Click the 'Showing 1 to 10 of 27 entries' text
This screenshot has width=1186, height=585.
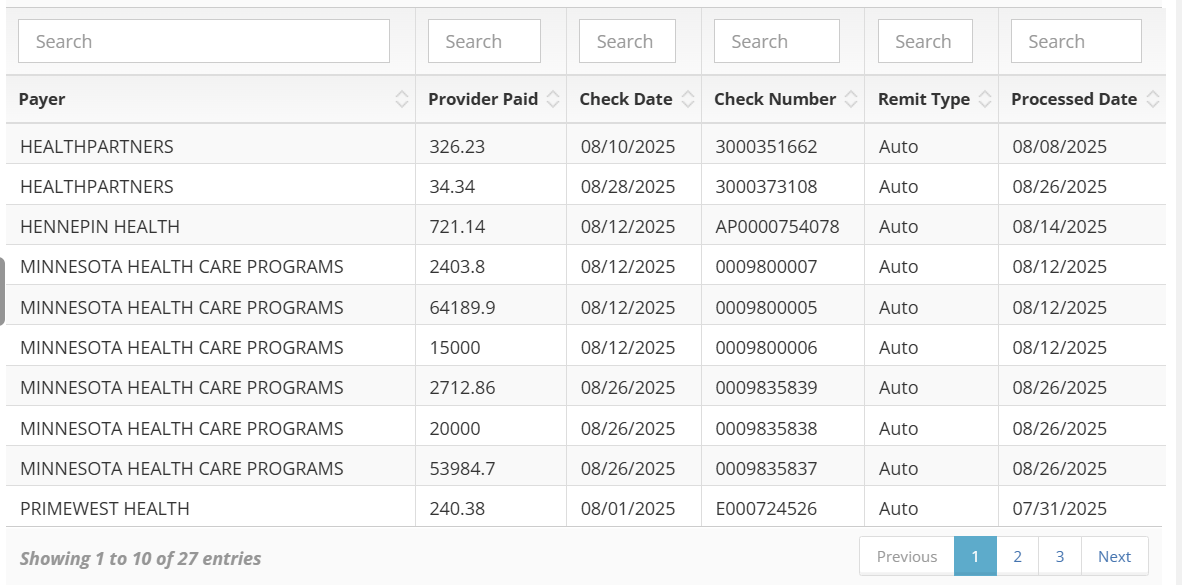pos(141,559)
